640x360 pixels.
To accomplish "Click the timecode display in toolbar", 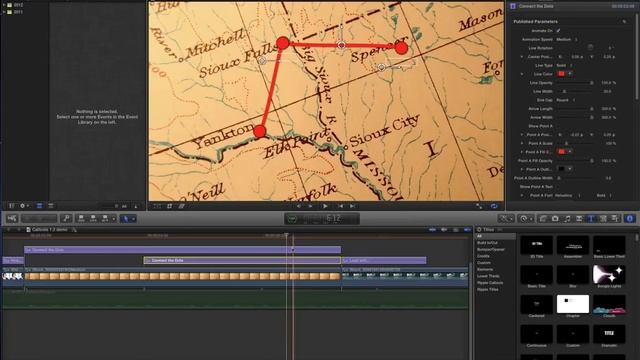I will click(322, 219).
